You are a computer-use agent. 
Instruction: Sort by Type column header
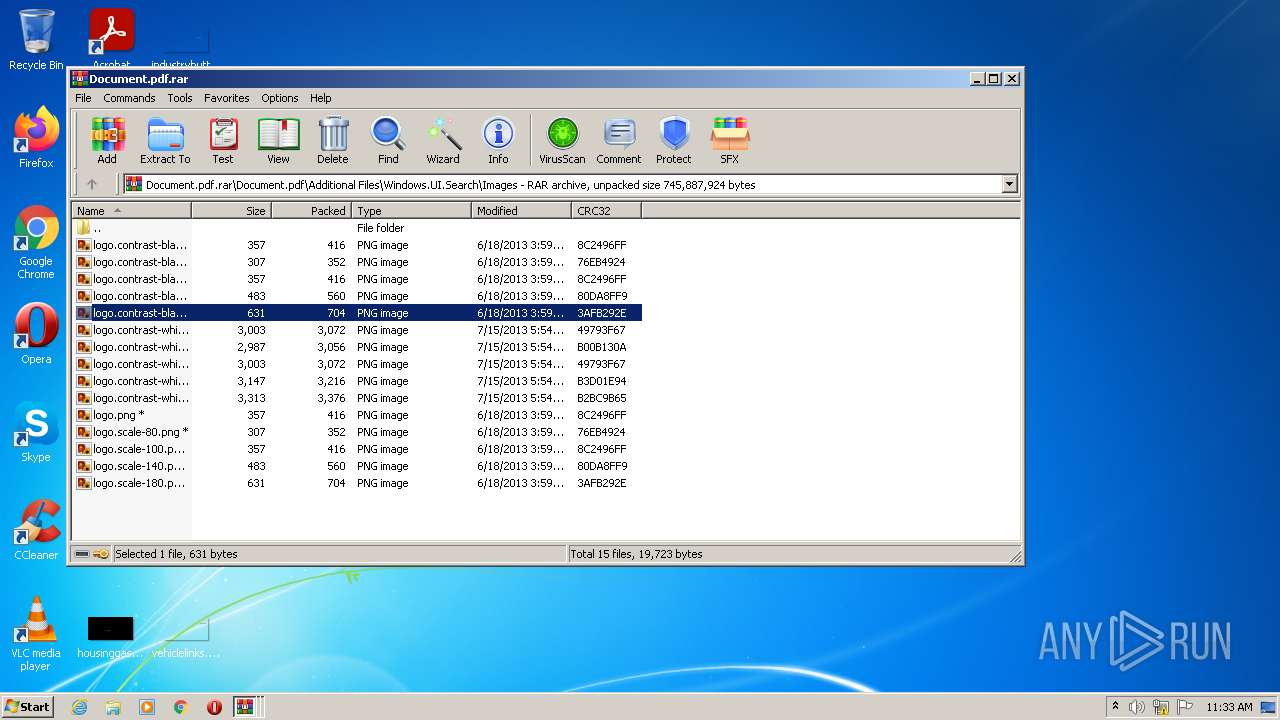[411, 211]
